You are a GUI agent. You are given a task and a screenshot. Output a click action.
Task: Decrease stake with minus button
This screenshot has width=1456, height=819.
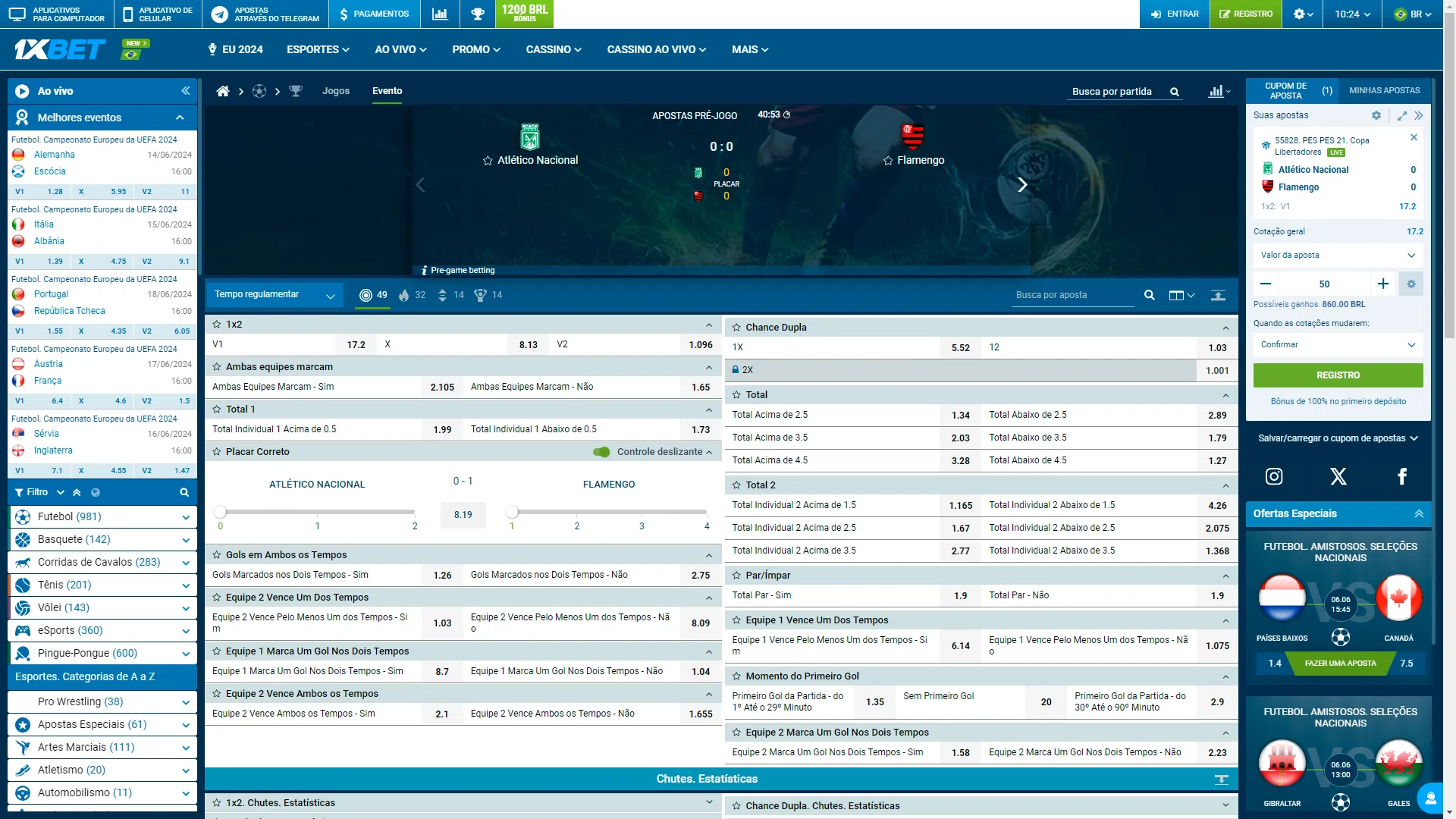(1266, 284)
